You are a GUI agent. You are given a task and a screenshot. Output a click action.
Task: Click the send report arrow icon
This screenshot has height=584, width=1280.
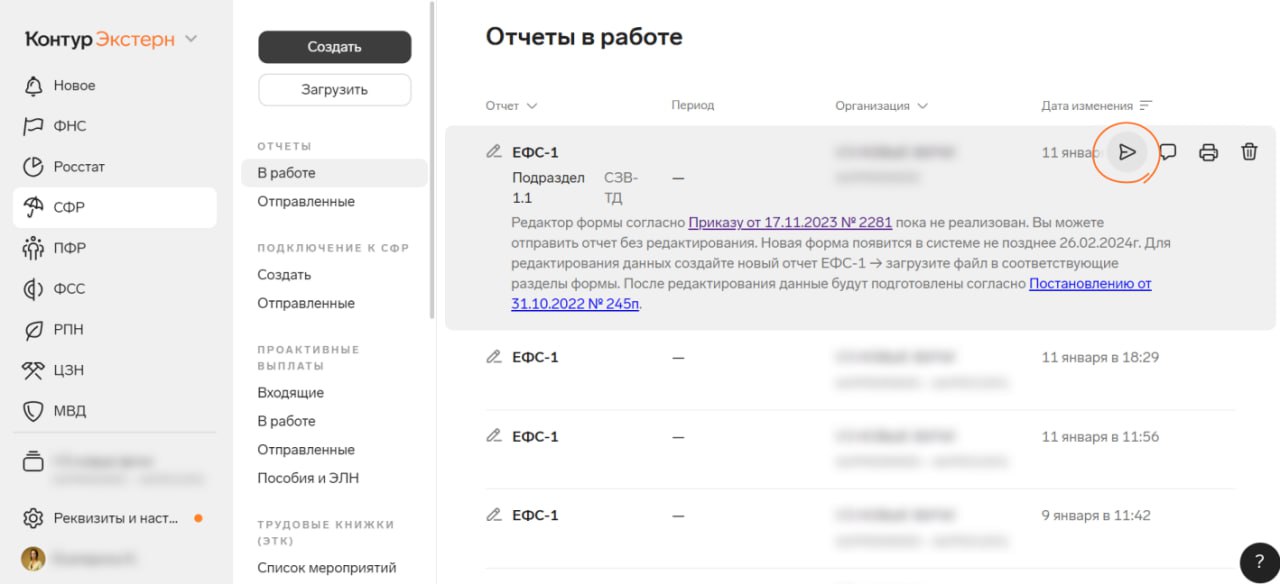1127,152
